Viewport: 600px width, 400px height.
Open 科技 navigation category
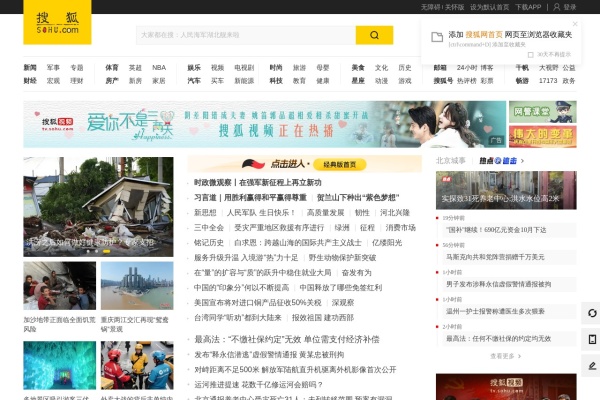(x=276, y=80)
